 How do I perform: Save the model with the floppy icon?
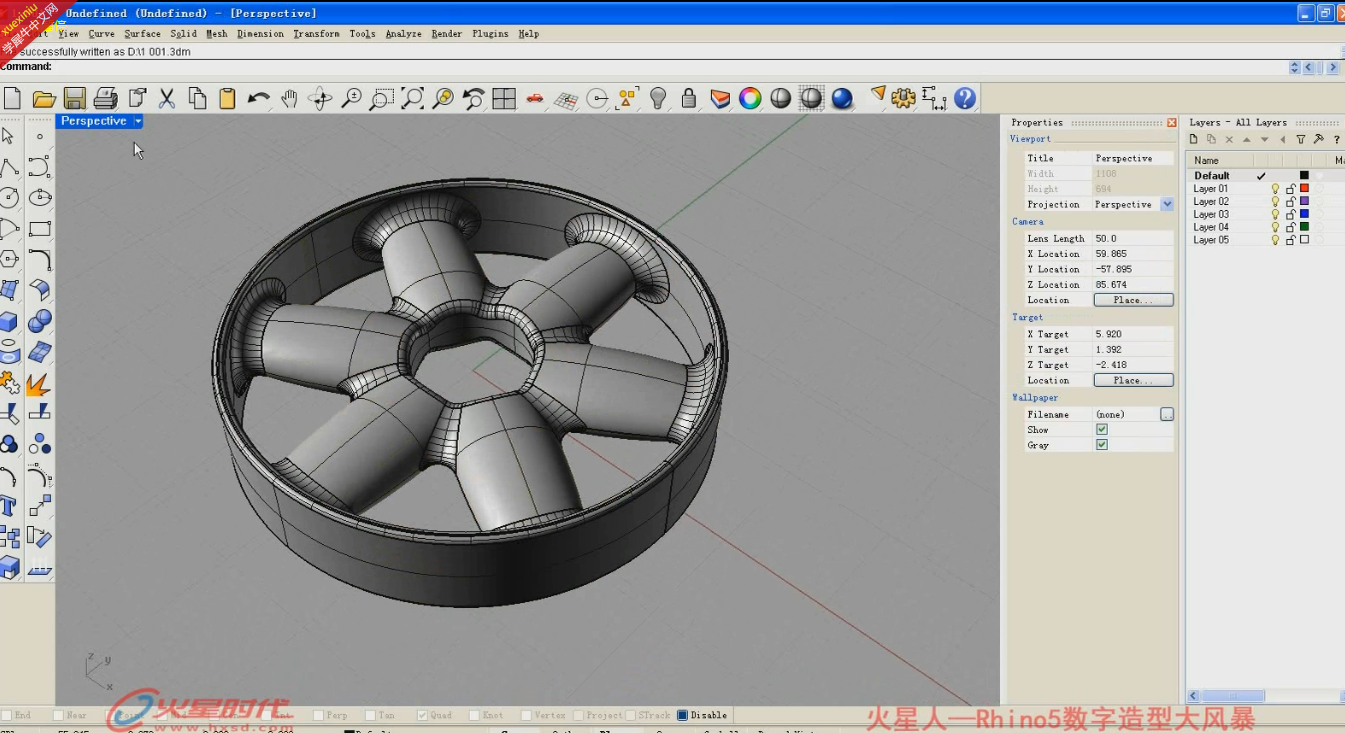click(74, 98)
